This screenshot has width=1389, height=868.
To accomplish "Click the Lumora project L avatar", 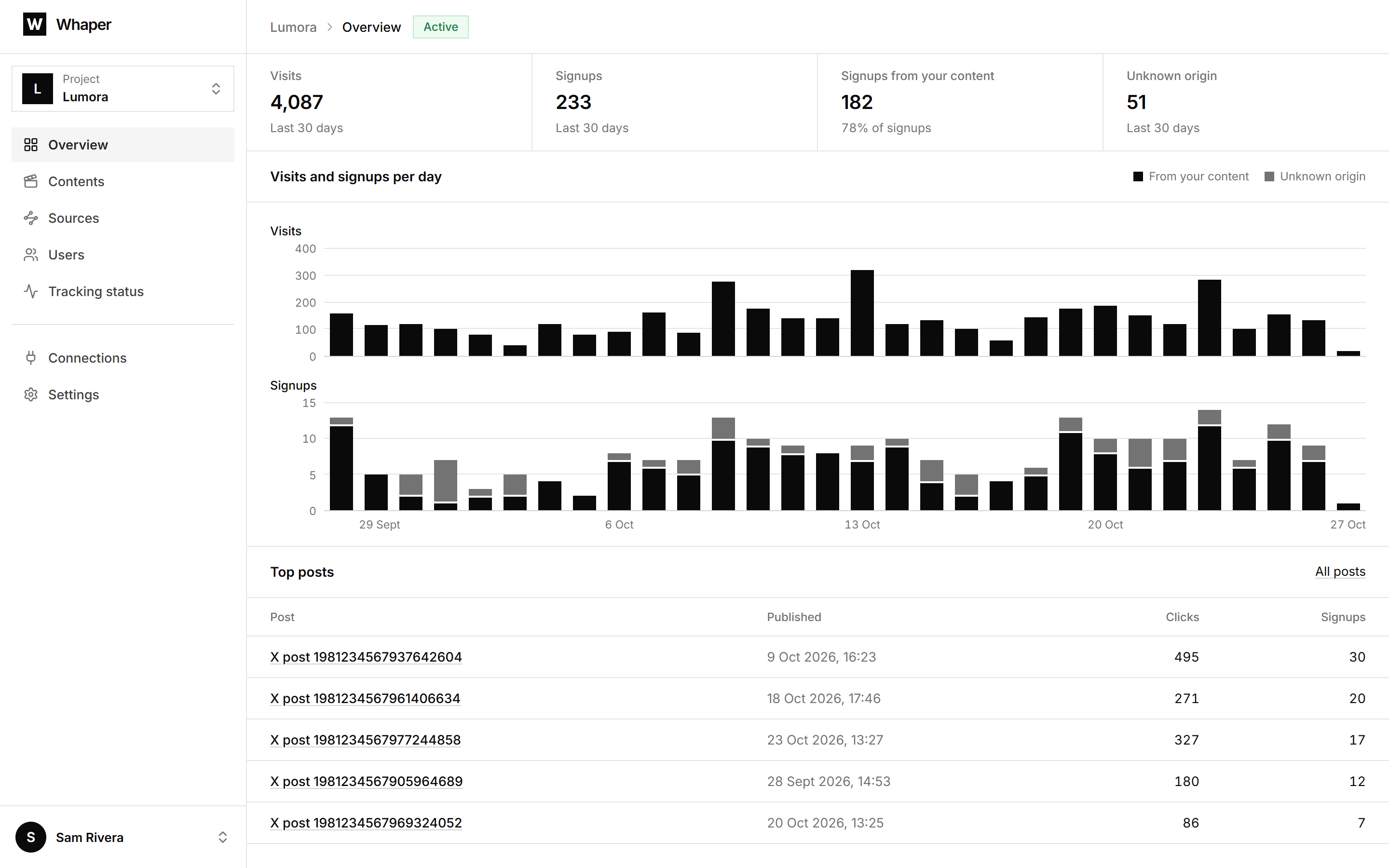I will point(37,88).
